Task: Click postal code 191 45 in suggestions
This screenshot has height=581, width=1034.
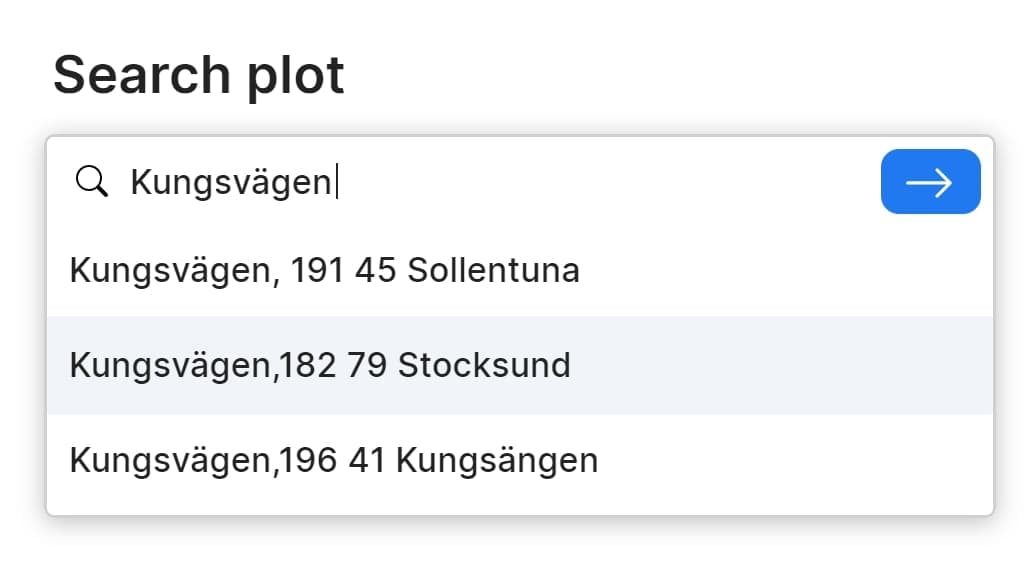Action: (x=344, y=270)
